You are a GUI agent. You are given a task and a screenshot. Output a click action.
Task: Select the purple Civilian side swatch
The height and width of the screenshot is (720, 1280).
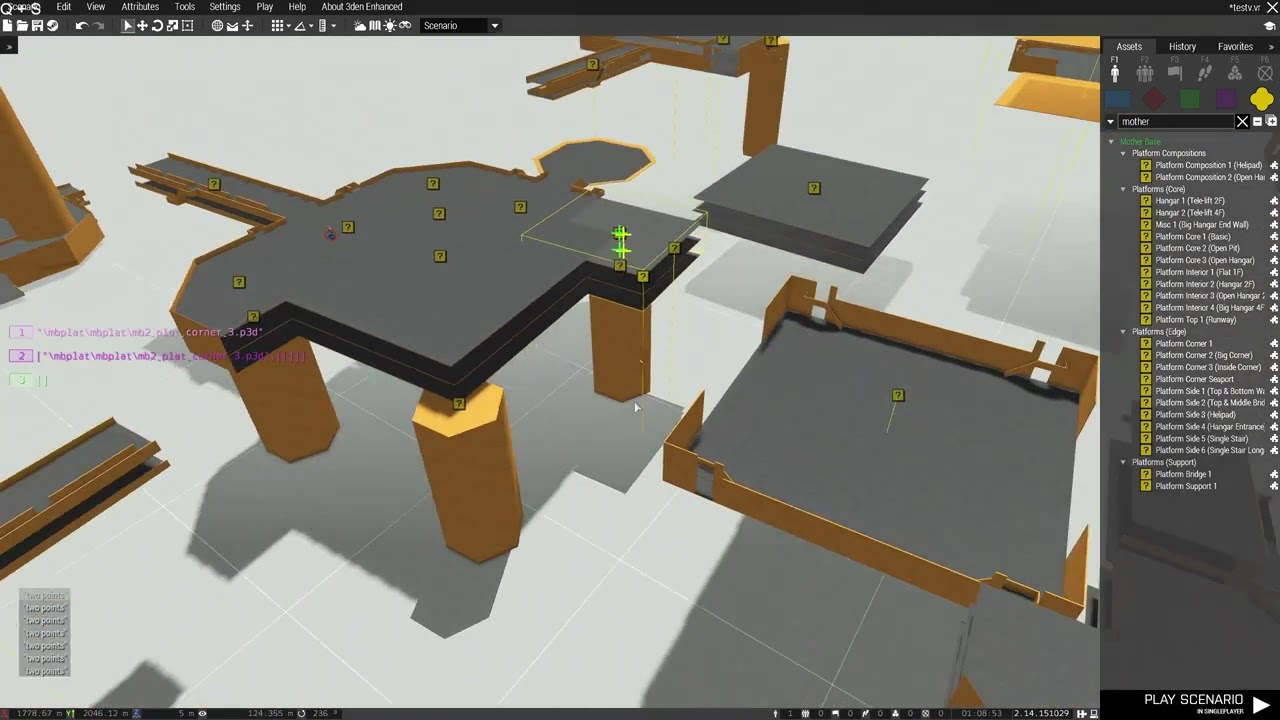(x=1226, y=99)
